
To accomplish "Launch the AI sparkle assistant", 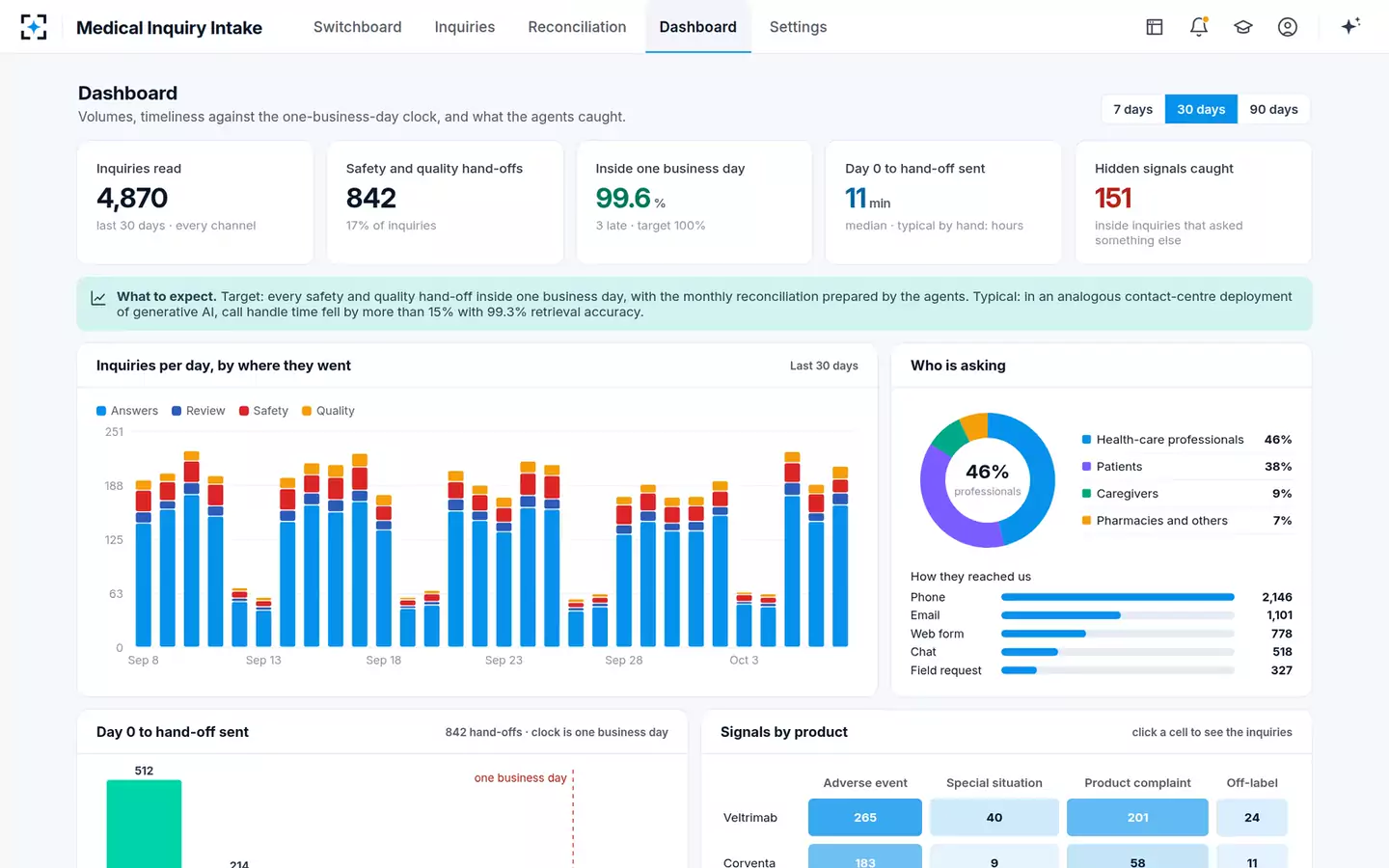I will pos(1350,26).
